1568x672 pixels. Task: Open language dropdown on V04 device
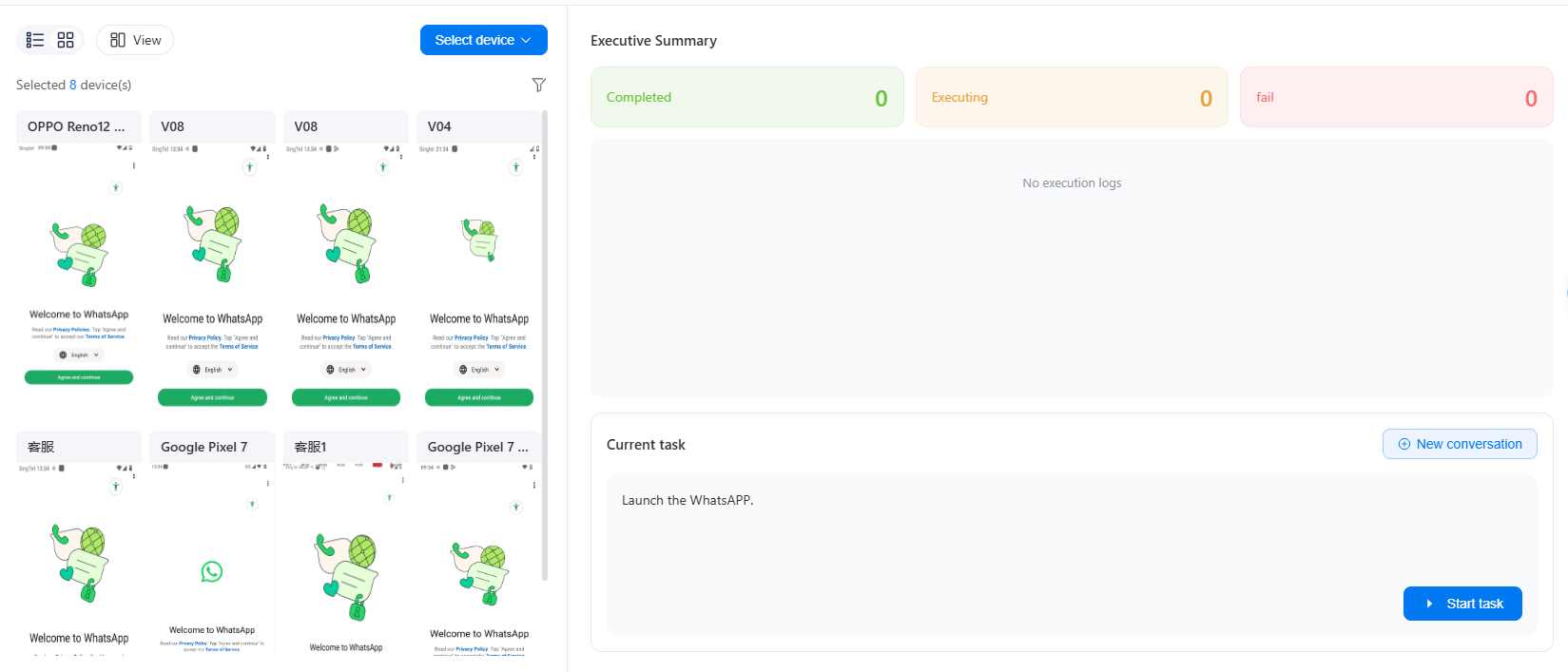(479, 370)
